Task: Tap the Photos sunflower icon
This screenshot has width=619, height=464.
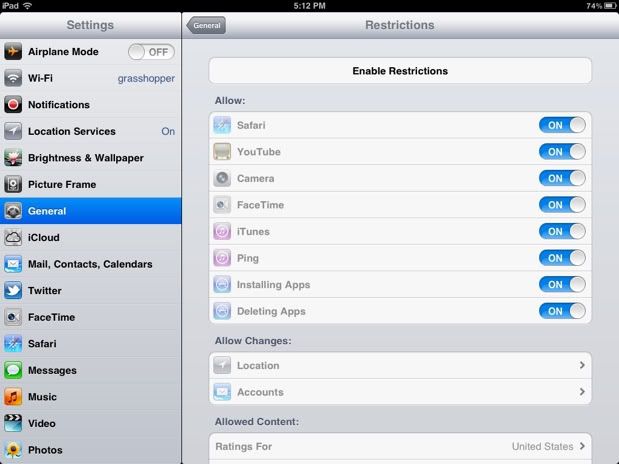Action: 13,450
